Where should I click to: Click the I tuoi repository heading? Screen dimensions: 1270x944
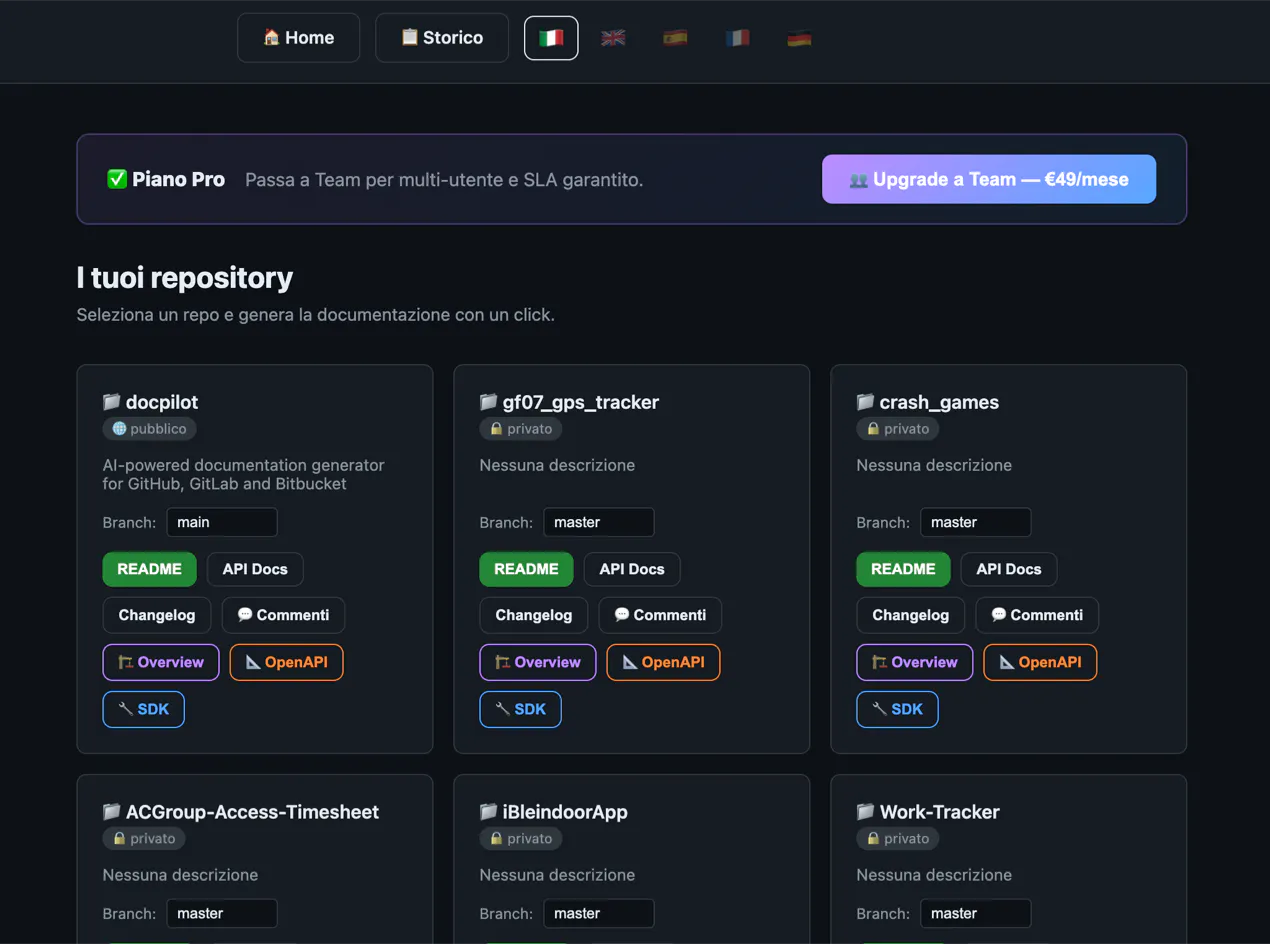point(185,278)
